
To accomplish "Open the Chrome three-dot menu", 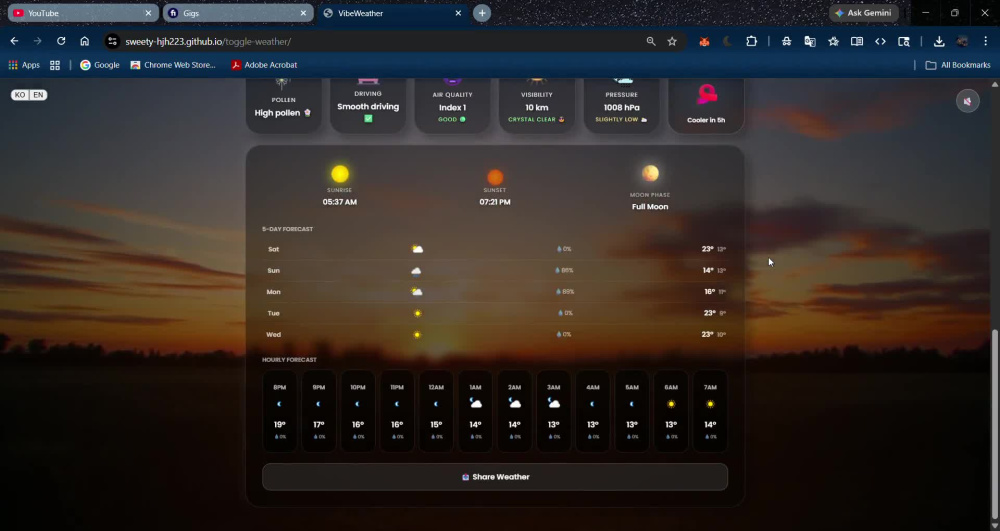I will 985,41.
